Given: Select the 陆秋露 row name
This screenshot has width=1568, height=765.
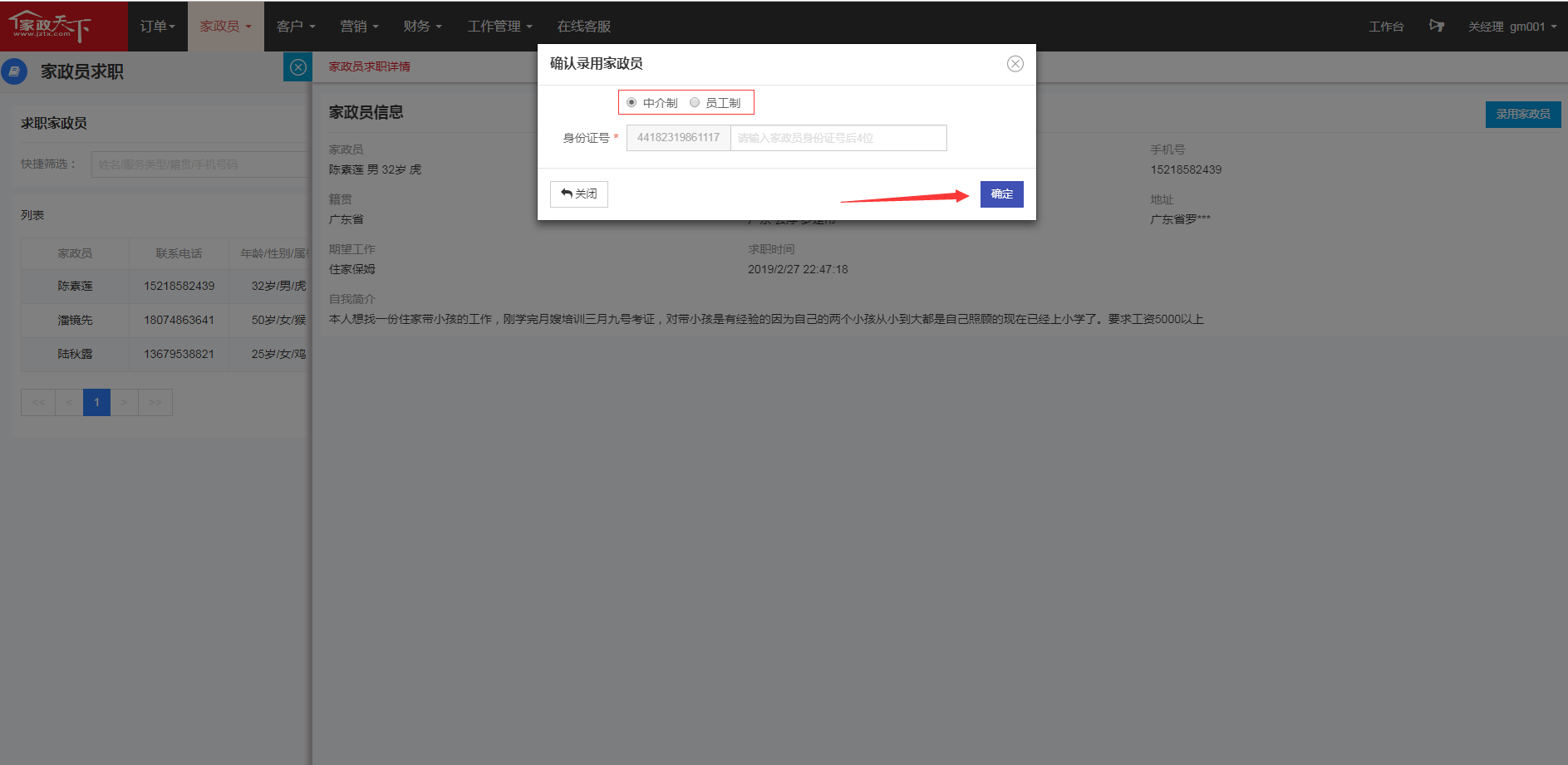Looking at the screenshot, I should pos(75,354).
